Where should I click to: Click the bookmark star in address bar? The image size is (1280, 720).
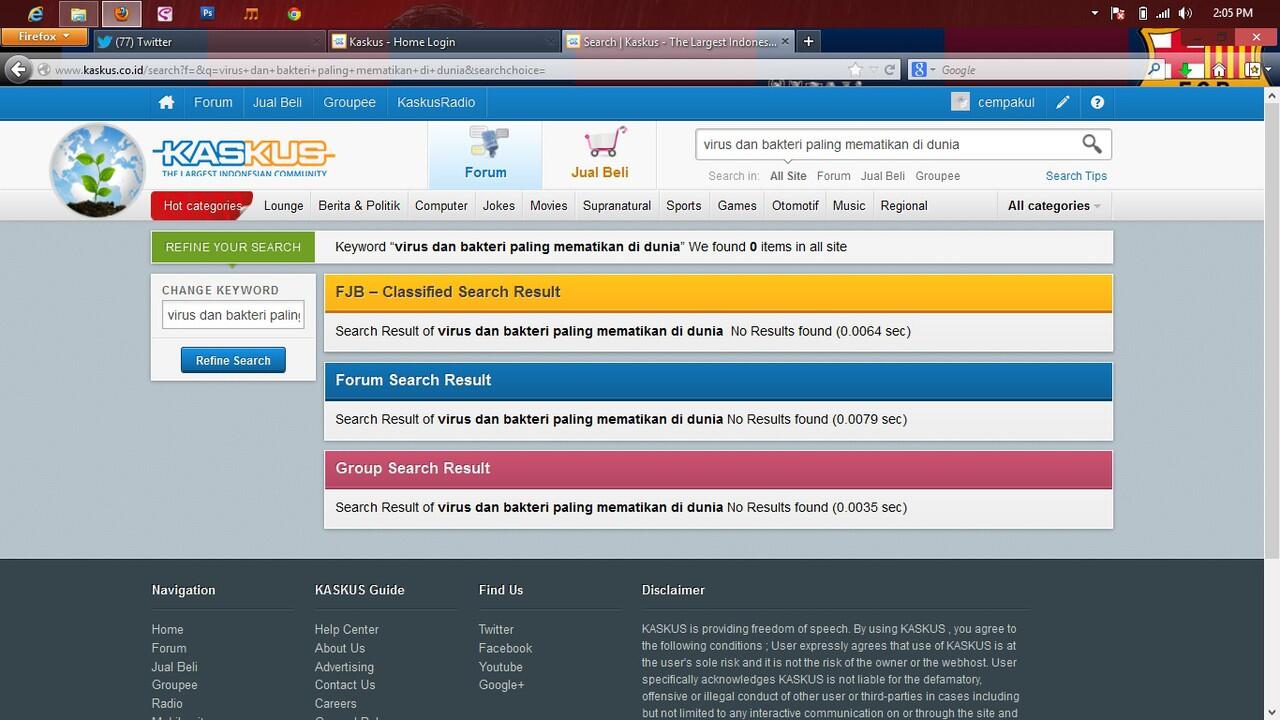[855, 70]
